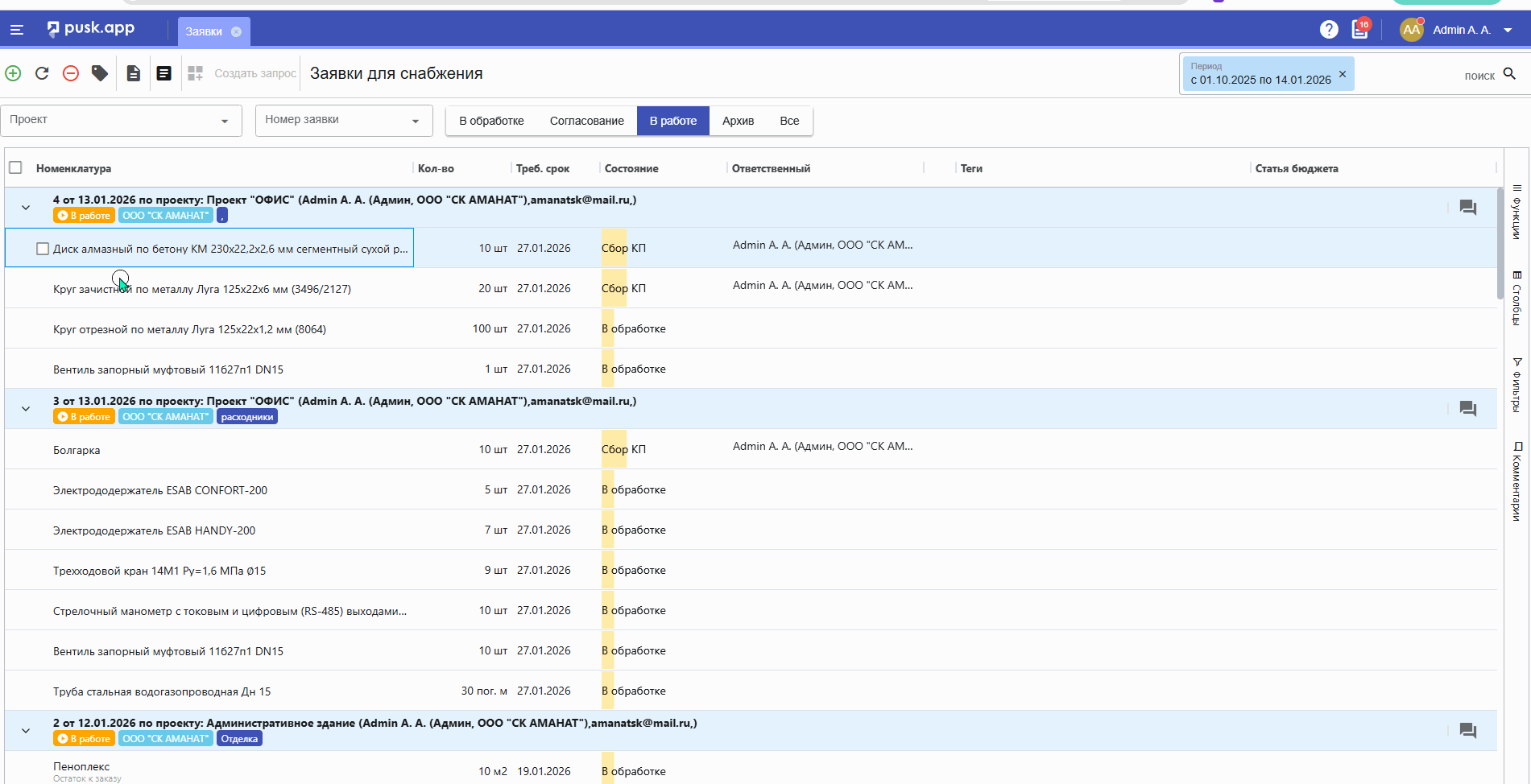Image resolution: width=1531 pixels, height=784 pixels.
Task: Open the Admin A. A. account menu
Action: 1462,30
